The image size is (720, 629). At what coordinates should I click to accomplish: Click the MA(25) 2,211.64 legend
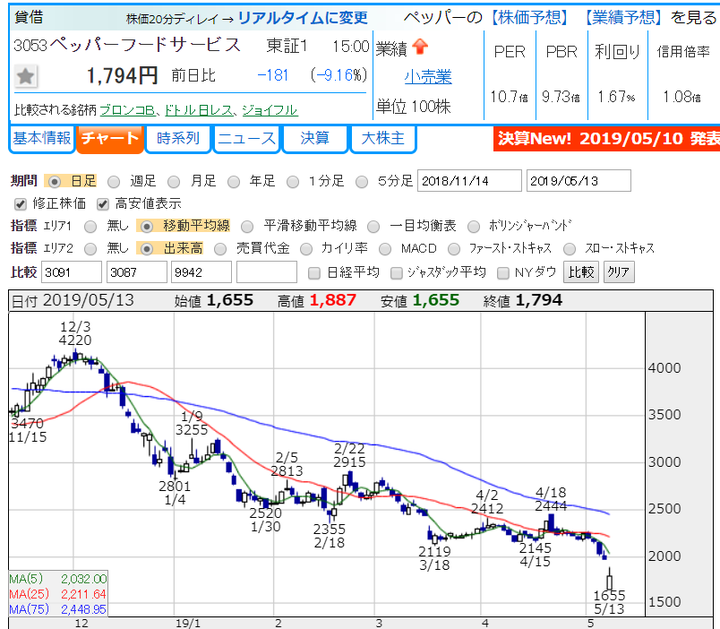point(58,594)
